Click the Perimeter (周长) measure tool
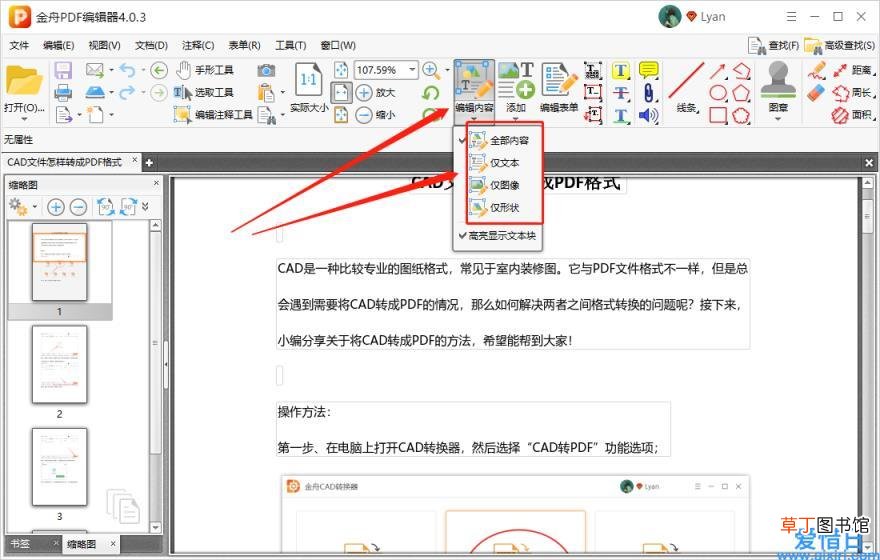This screenshot has width=880, height=560. 853,93
